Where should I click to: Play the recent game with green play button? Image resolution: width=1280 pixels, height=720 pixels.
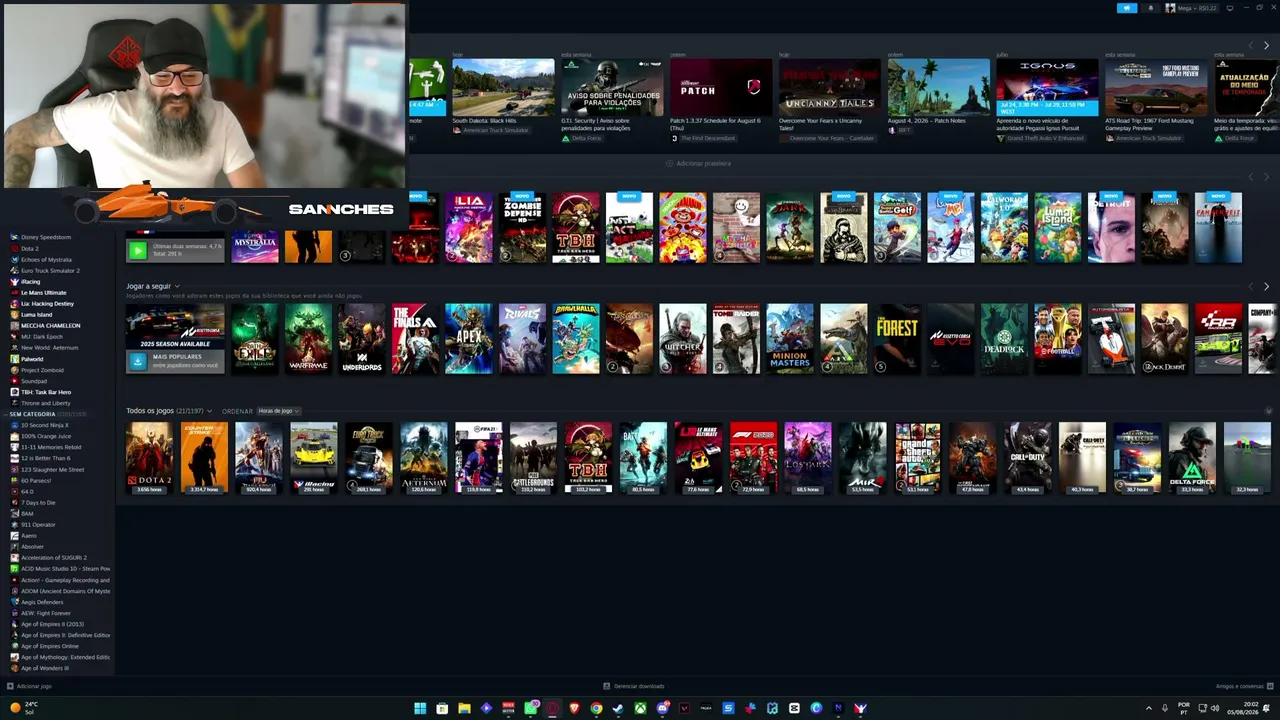(x=138, y=250)
